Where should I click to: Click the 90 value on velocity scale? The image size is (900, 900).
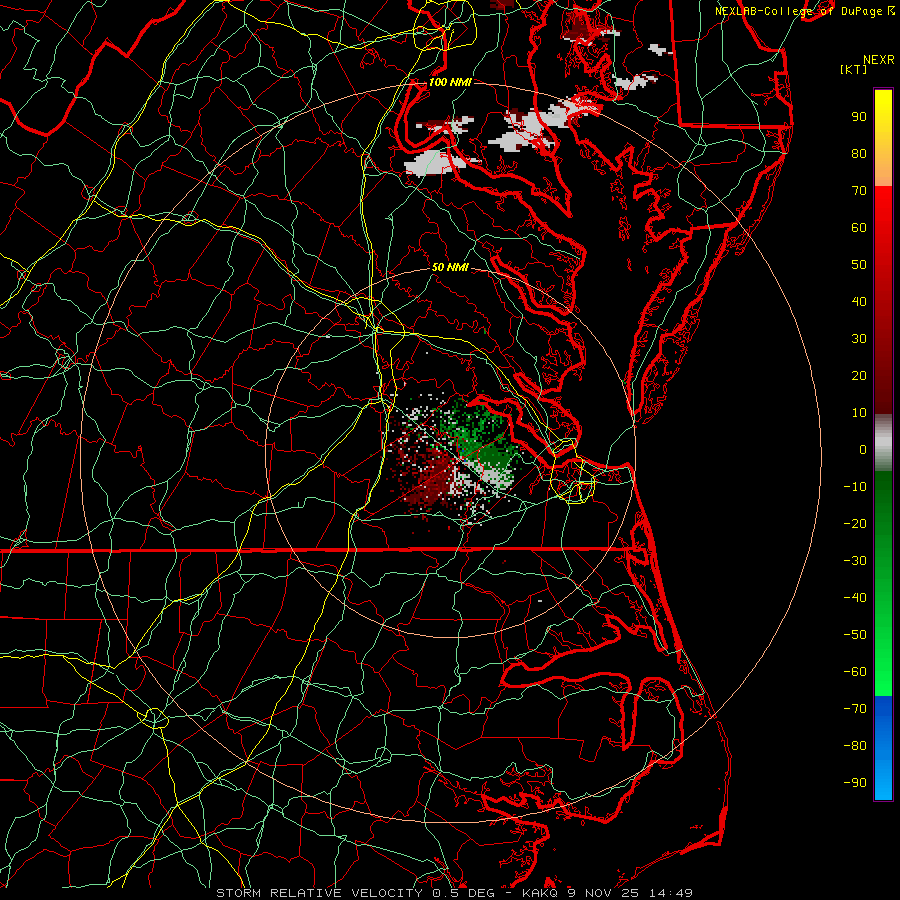point(859,117)
